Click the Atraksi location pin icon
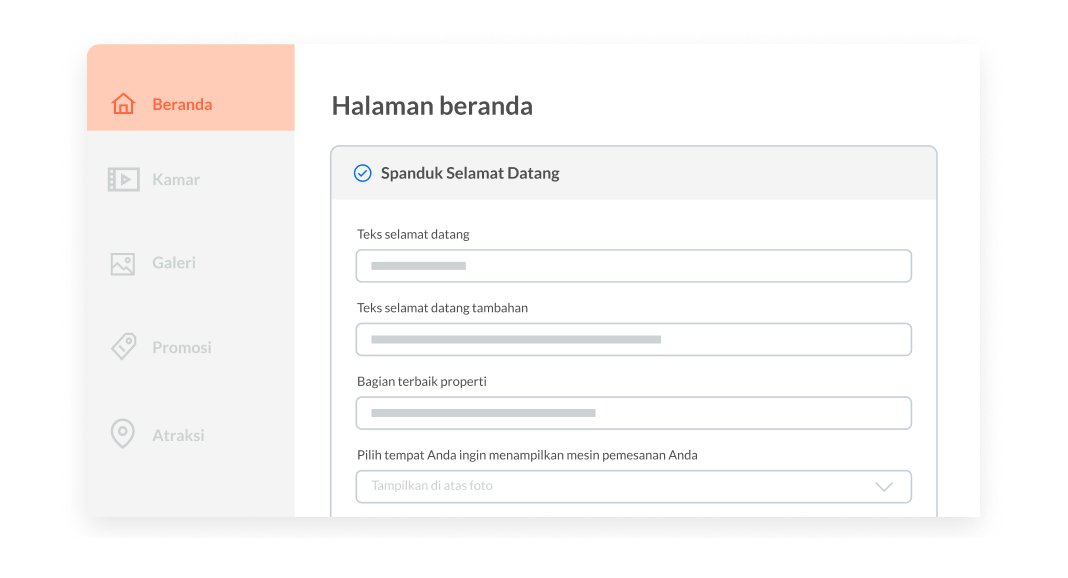The width and height of the screenshot is (1068, 578). pos(122,435)
